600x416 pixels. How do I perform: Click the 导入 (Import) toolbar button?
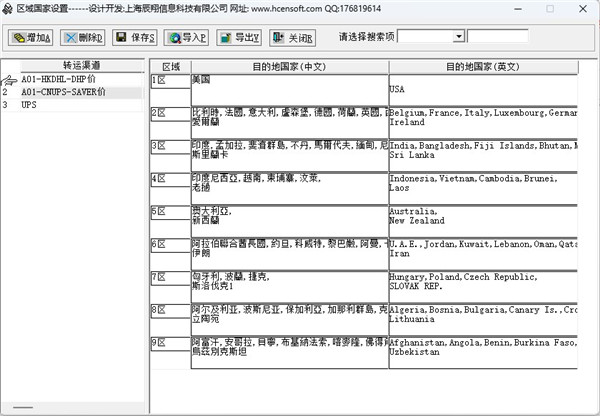point(185,38)
